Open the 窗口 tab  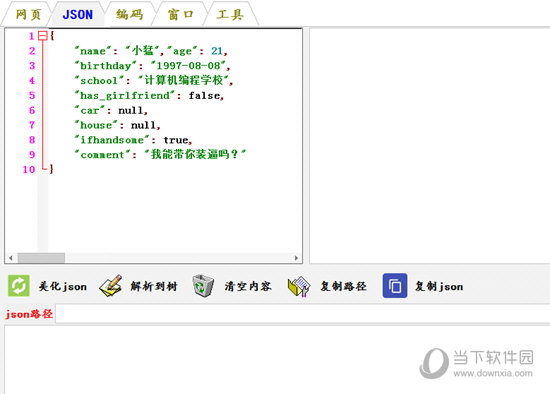click(180, 14)
